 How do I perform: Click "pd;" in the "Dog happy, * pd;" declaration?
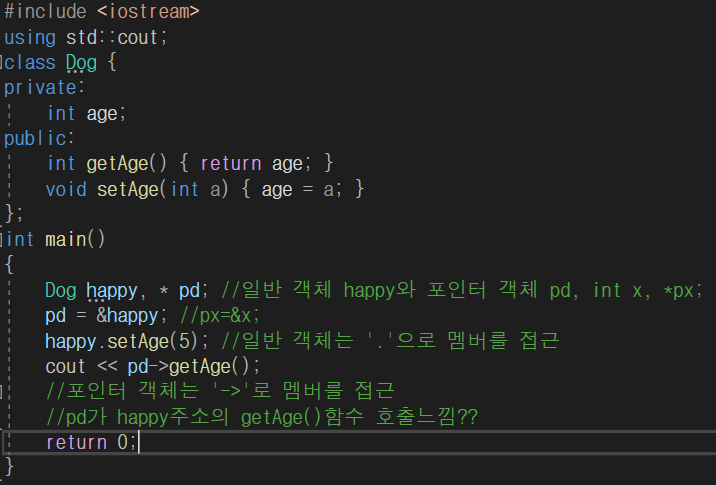(194, 291)
